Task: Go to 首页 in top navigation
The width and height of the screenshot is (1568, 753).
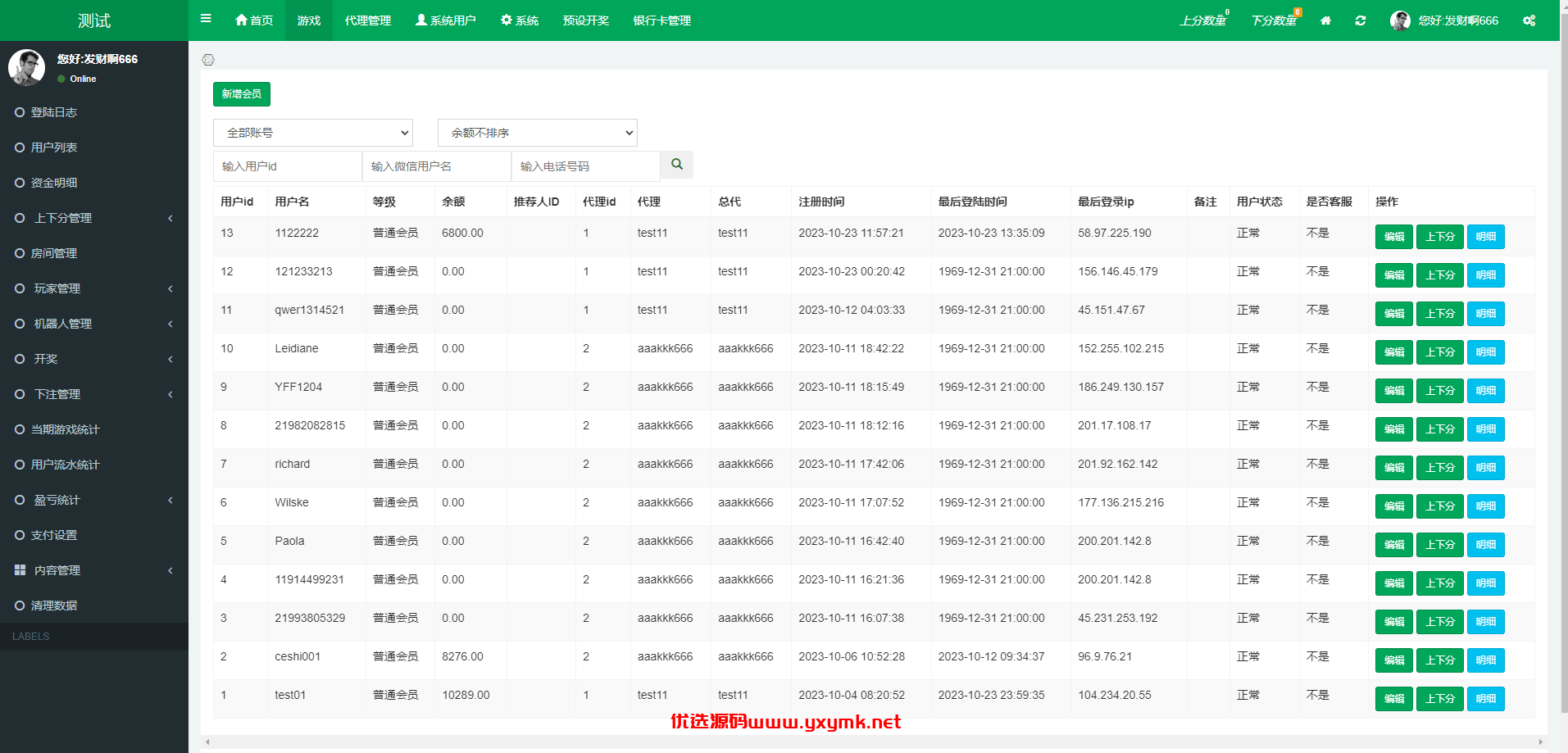Action: coord(254,20)
